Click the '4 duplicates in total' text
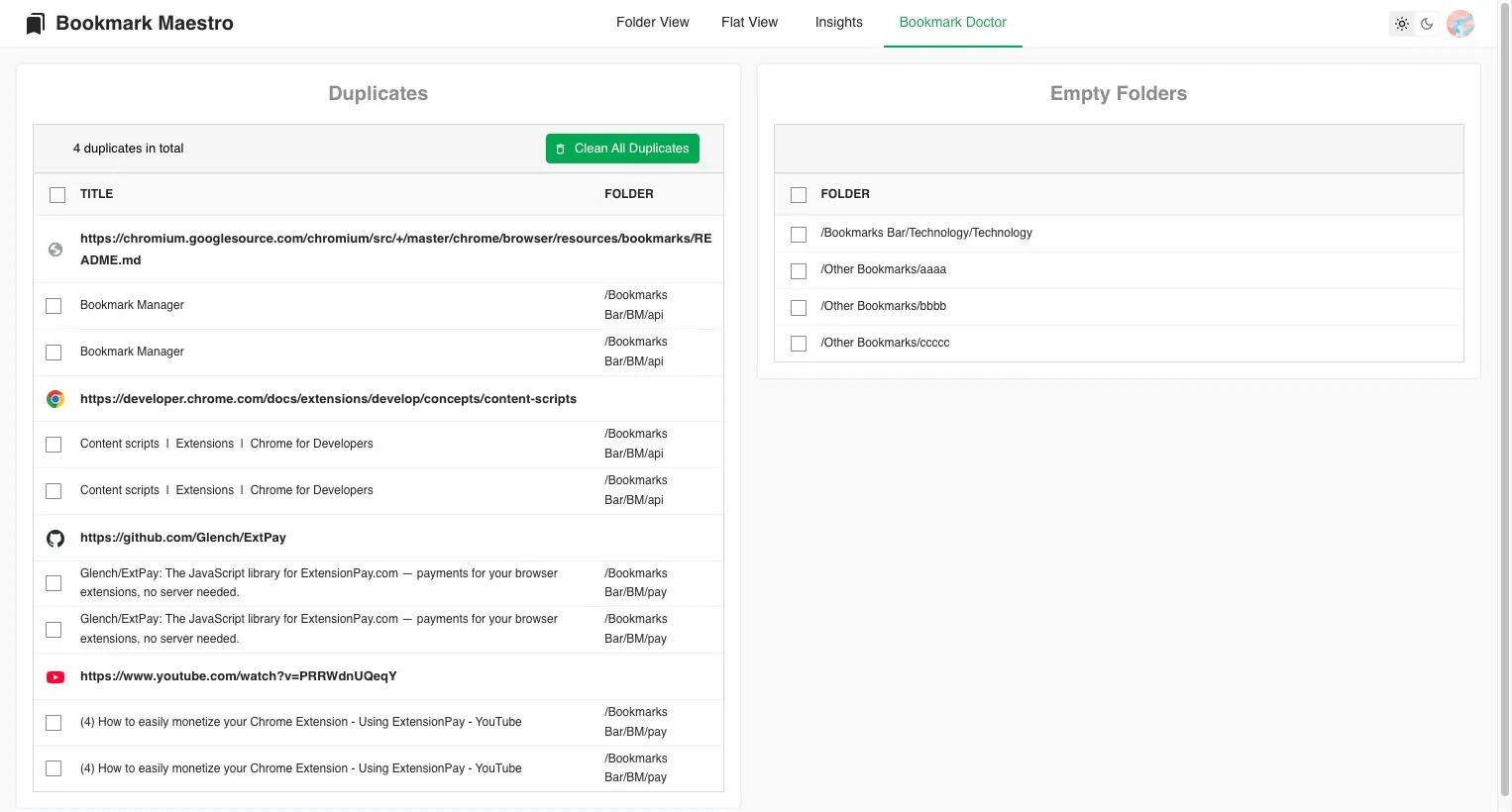The width and height of the screenshot is (1512, 812). tap(128, 149)
